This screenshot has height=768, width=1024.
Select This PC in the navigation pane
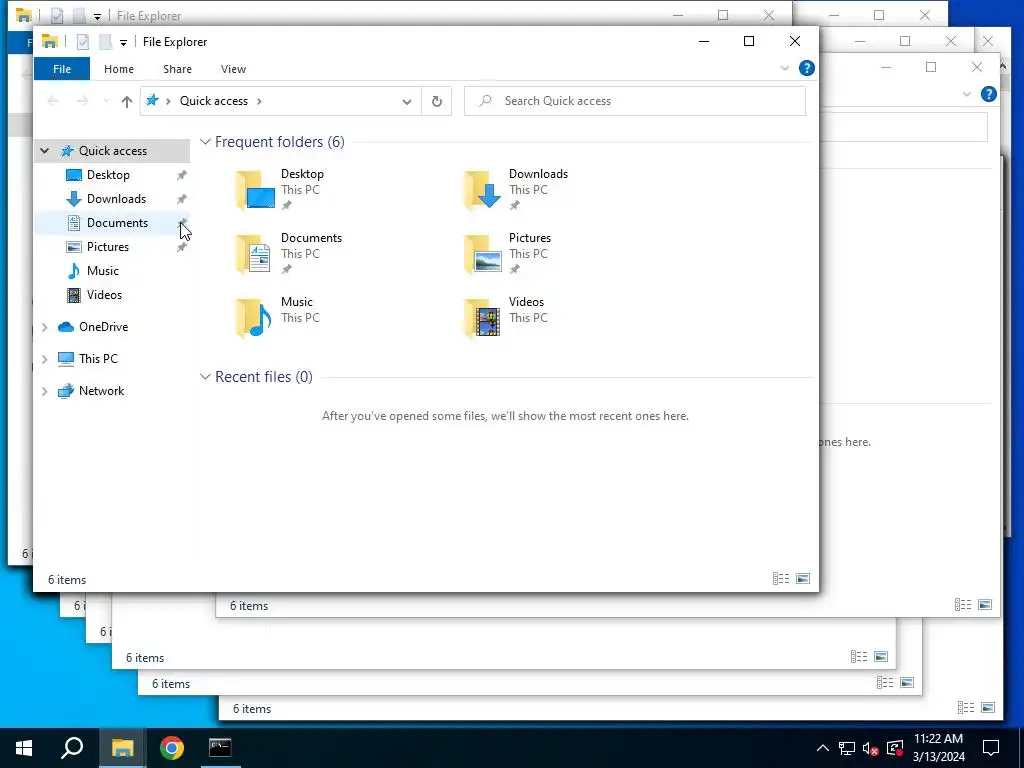coord(98,359)
